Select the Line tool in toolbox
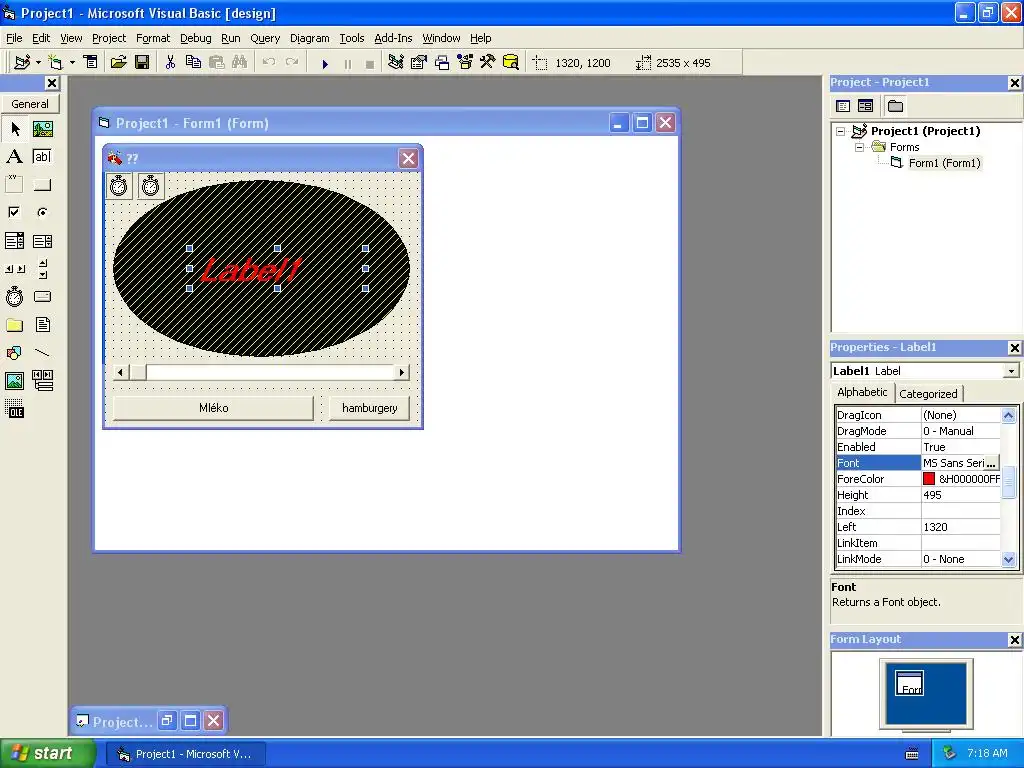 point(42,353)
